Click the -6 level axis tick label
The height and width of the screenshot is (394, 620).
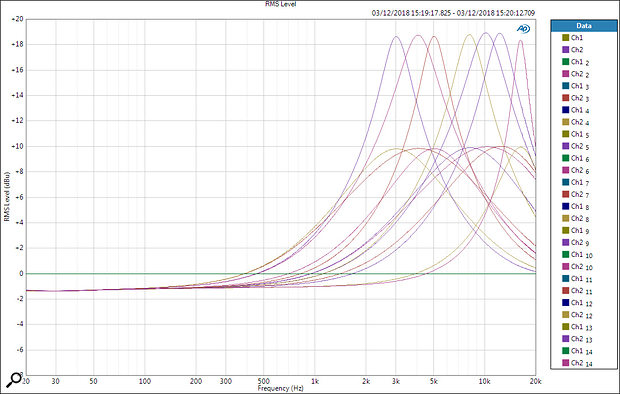(19, 350)
